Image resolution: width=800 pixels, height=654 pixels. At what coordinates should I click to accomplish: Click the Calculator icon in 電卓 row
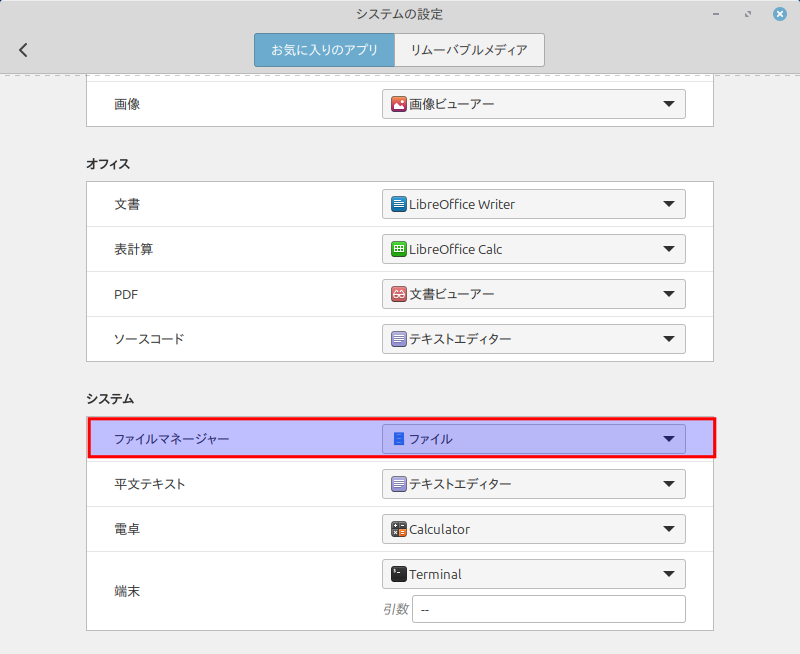pyautogui.click(x=399, y=529)
